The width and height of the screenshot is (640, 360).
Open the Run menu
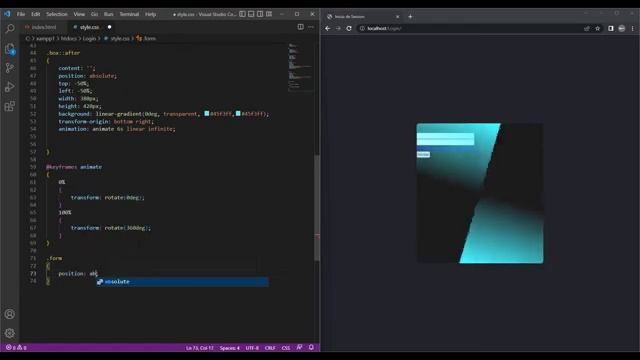109,14
